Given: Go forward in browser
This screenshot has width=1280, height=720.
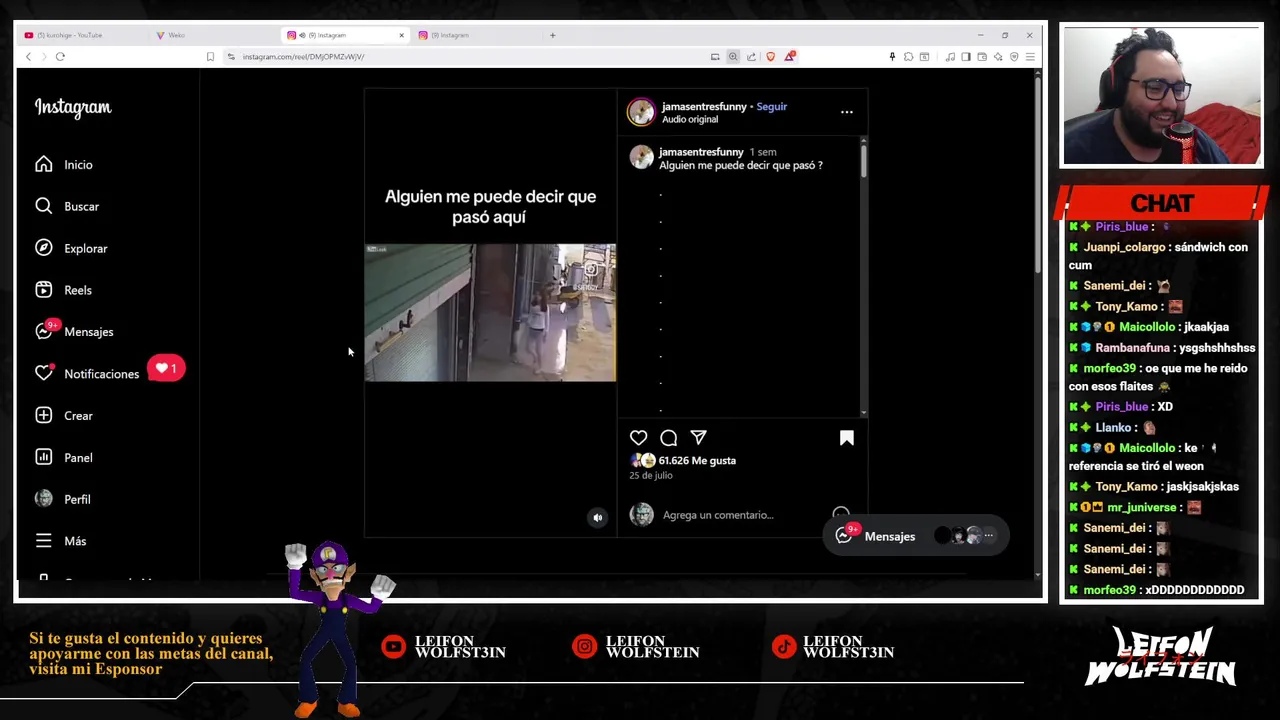Looking at the screenshot, I should coord(44,56).
